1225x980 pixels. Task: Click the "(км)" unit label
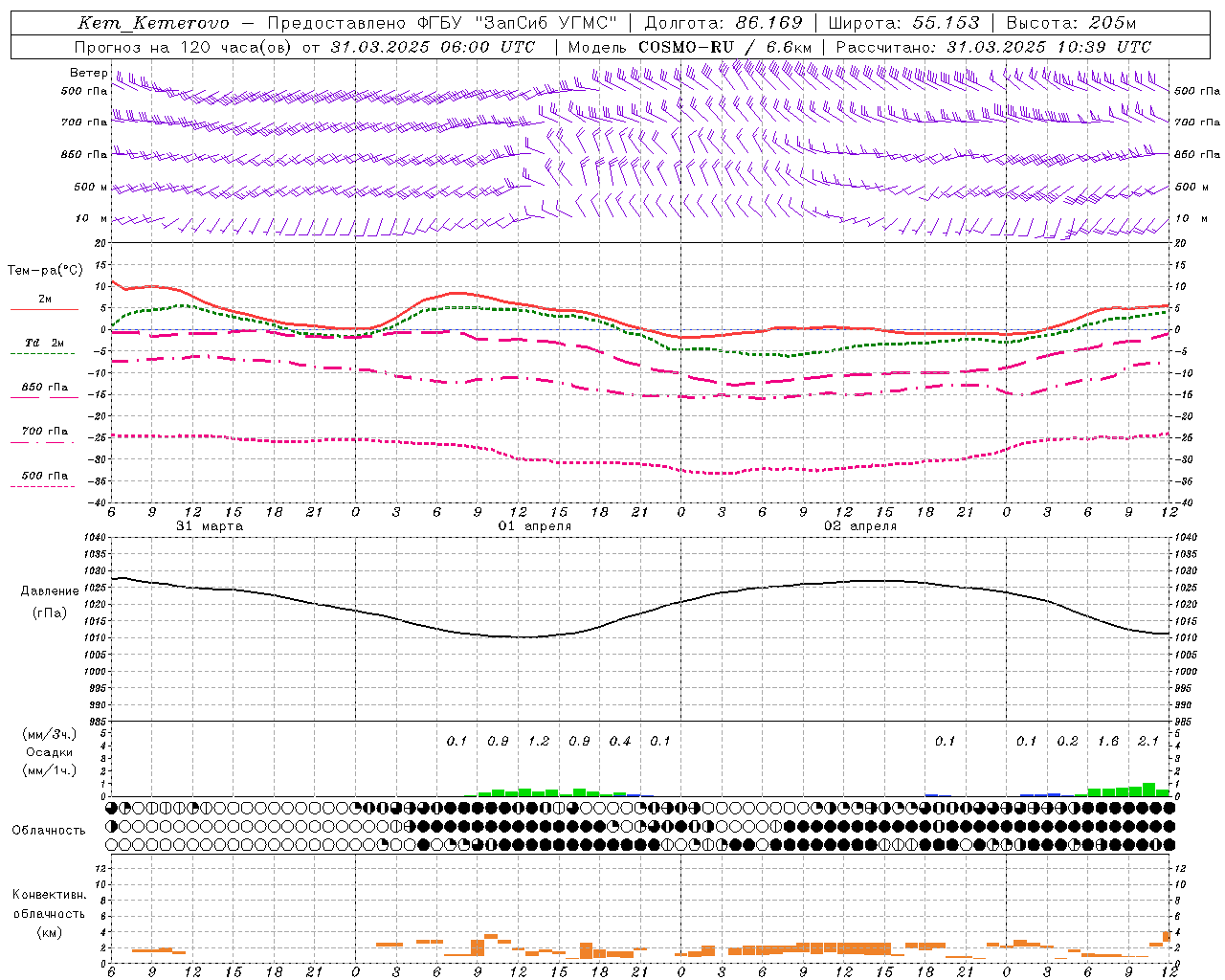[x=50, y=932]
